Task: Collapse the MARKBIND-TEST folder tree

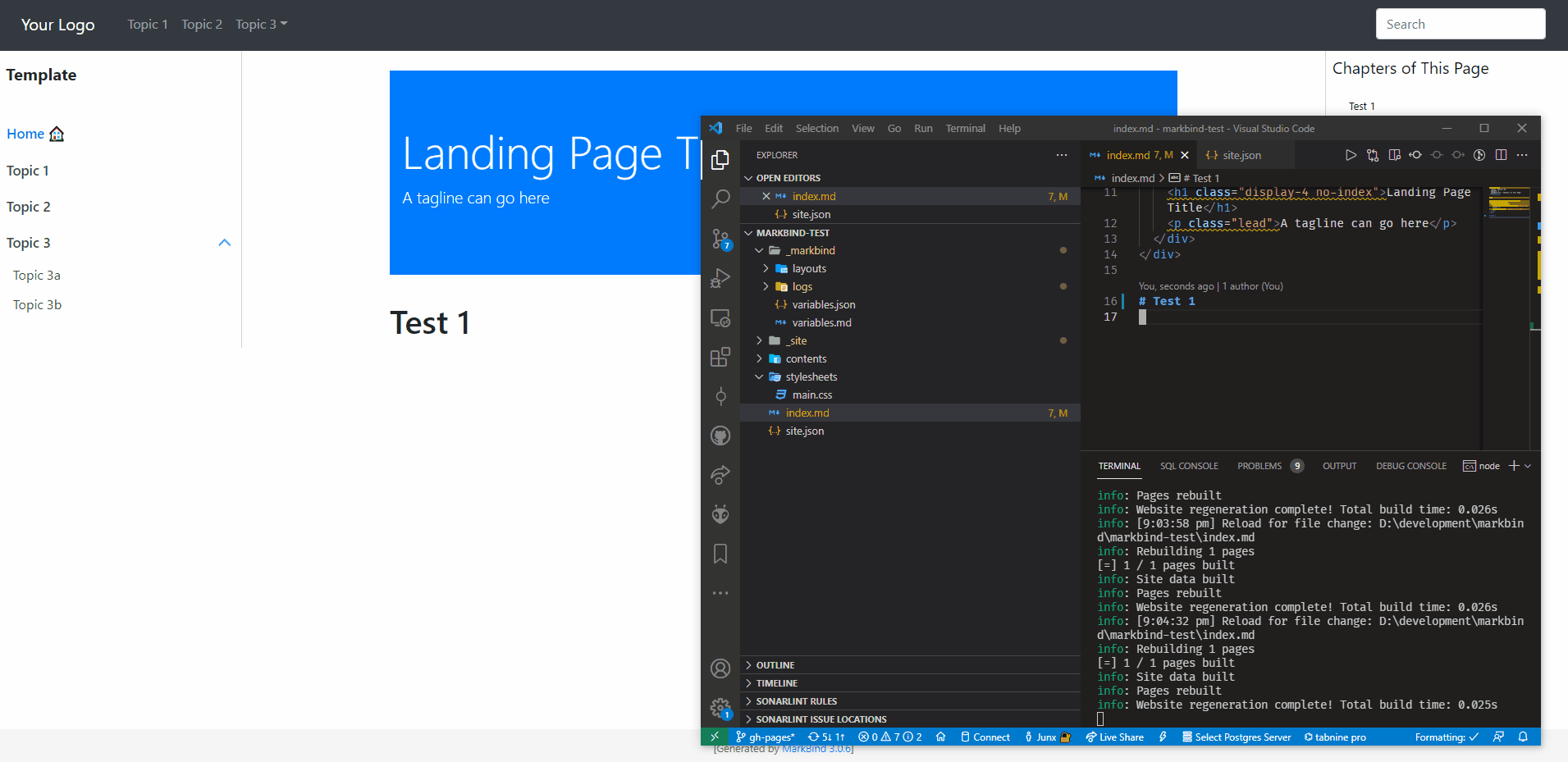Action: click(747, 233)
